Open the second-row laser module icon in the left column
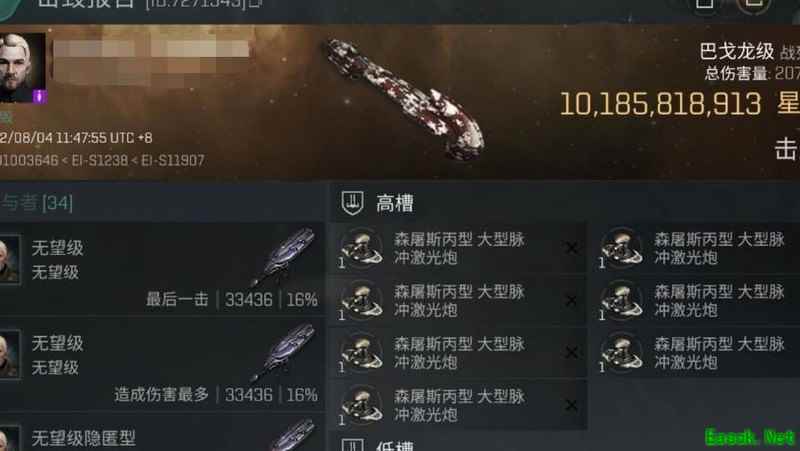The width and height of the screenshot is (800, 451). pyautogui.click(x=362, y=300)
